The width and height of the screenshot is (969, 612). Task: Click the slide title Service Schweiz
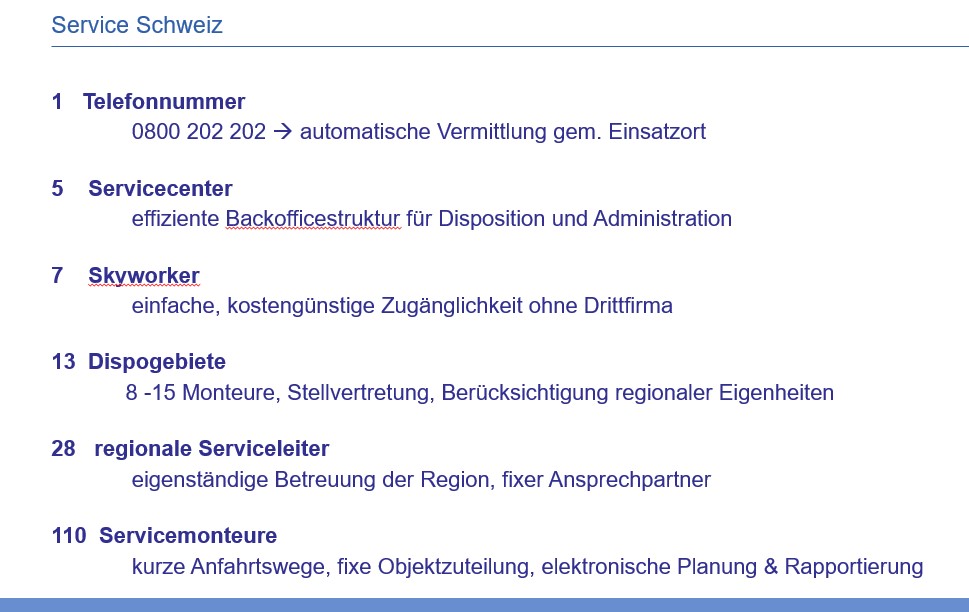coord(137,25)
